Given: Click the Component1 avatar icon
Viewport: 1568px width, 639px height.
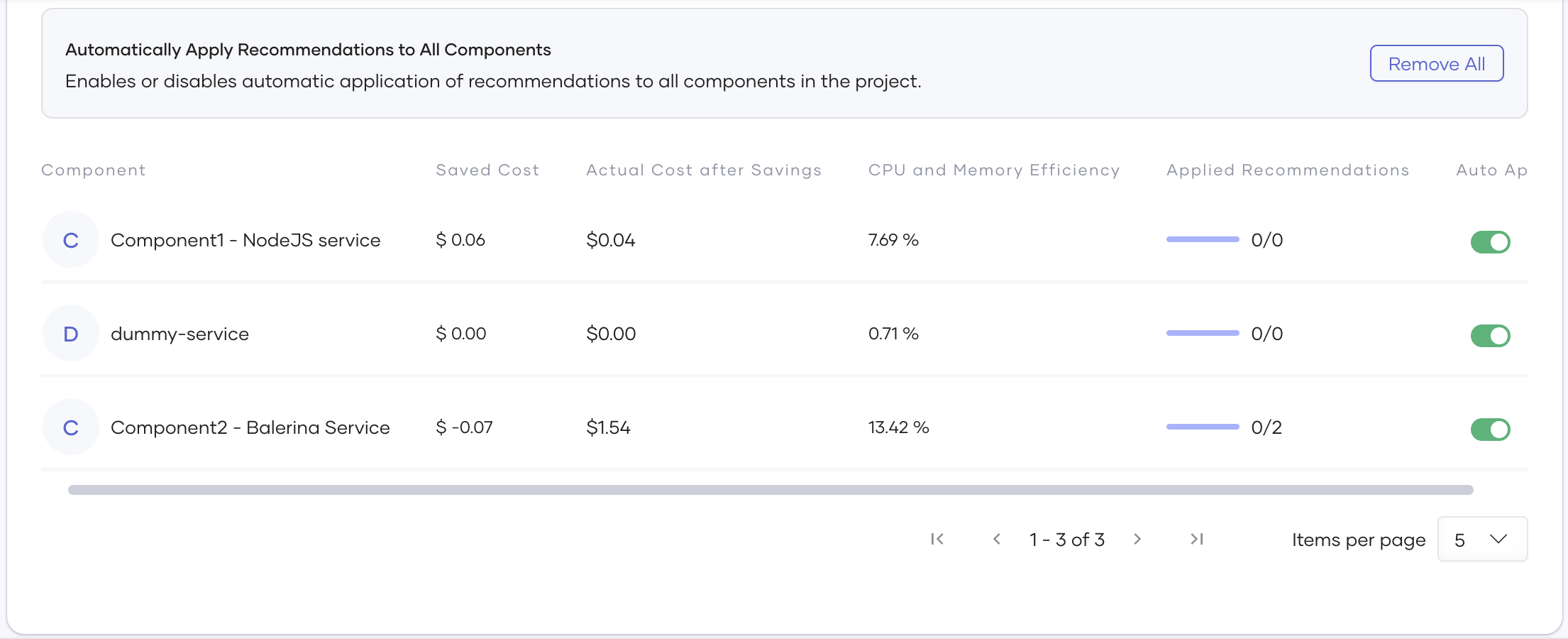Looking at the screenshot, I should (x=70, y=239).
